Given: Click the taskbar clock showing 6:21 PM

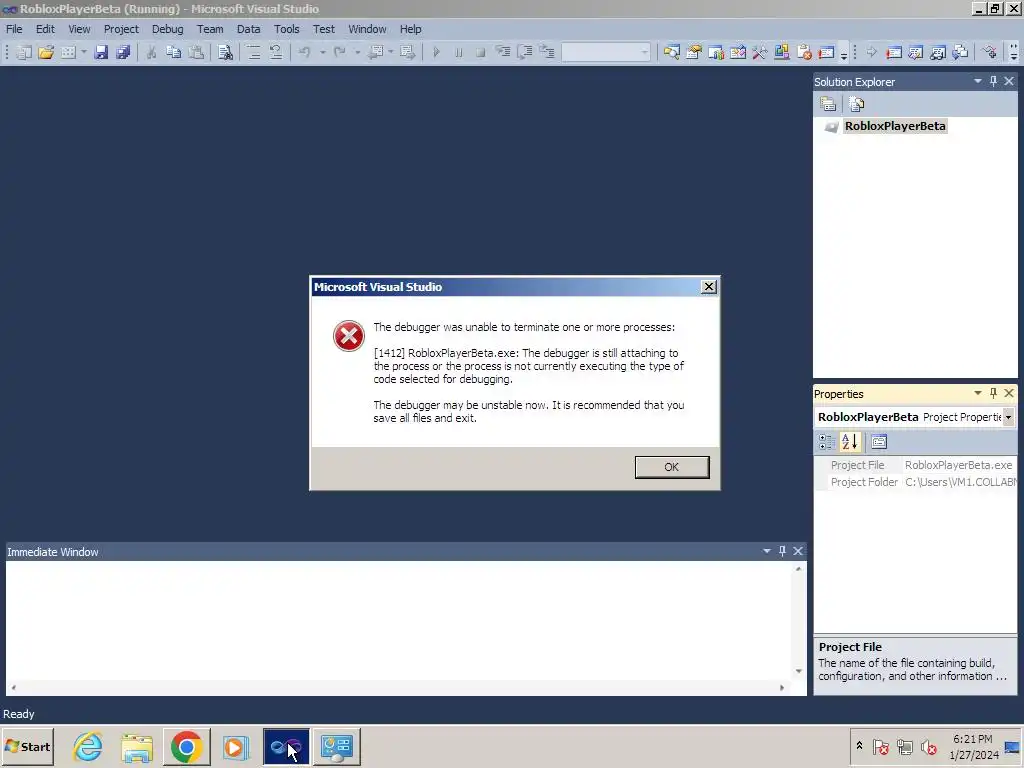Looking at the screenshot, I should pyautogui.click(x=973, y=746).
